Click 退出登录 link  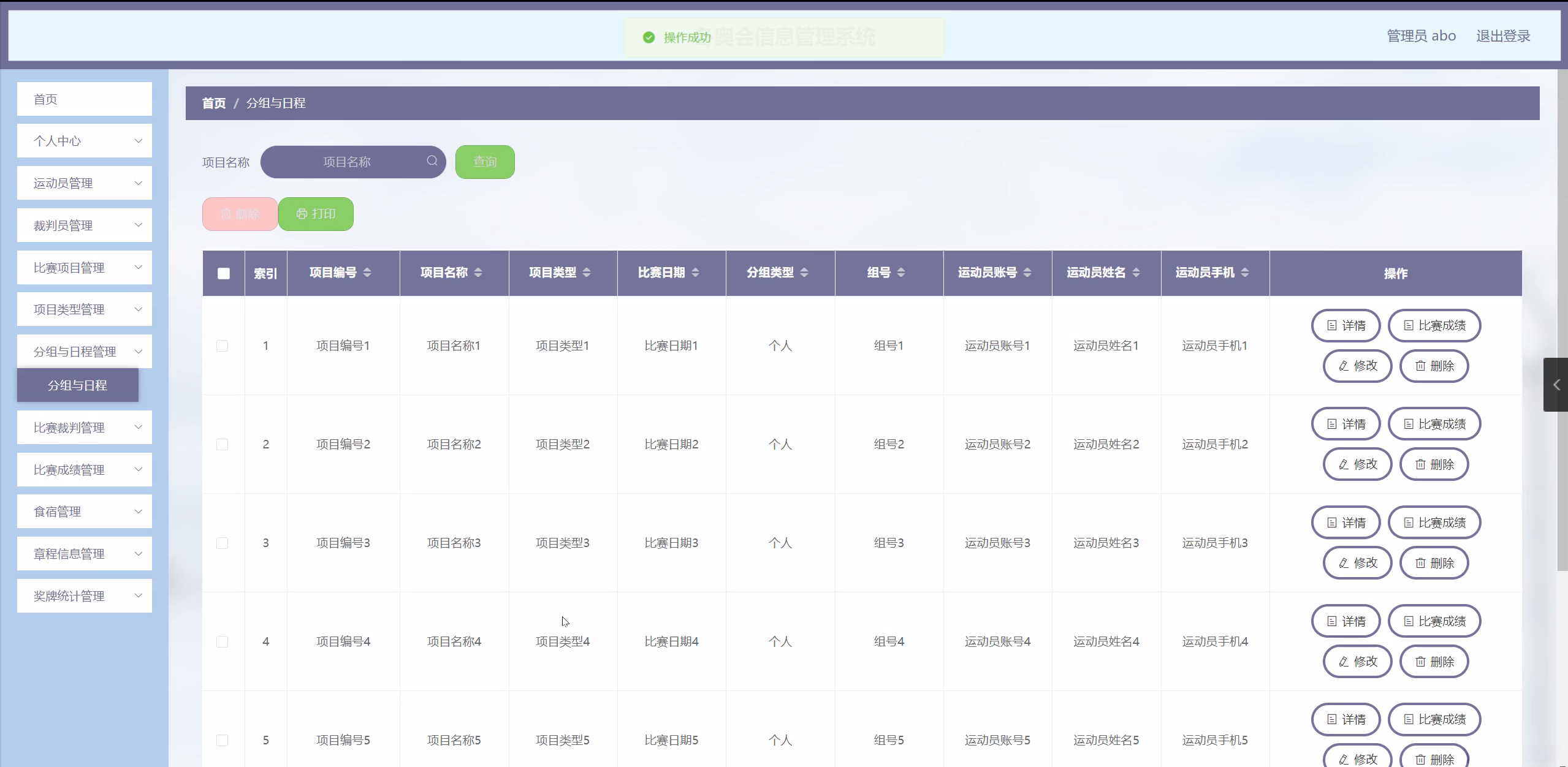[x=1503, y=36]
